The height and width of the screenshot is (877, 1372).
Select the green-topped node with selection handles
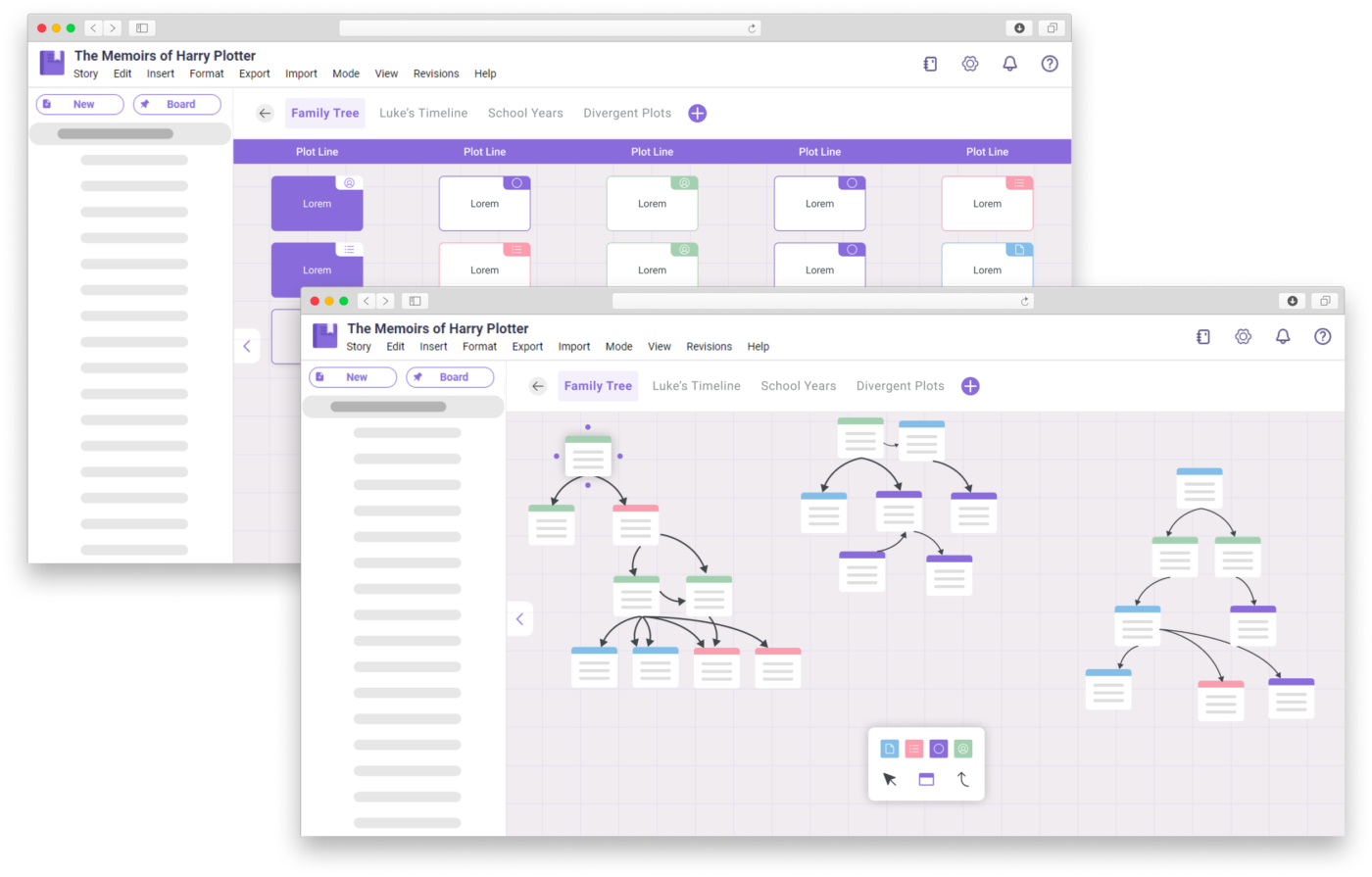coord(588,456)
